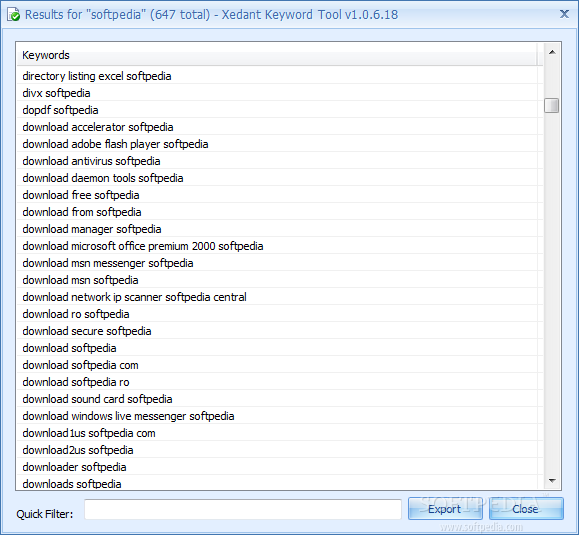Select 'downloader softpedia' row

tap(280, 466)
